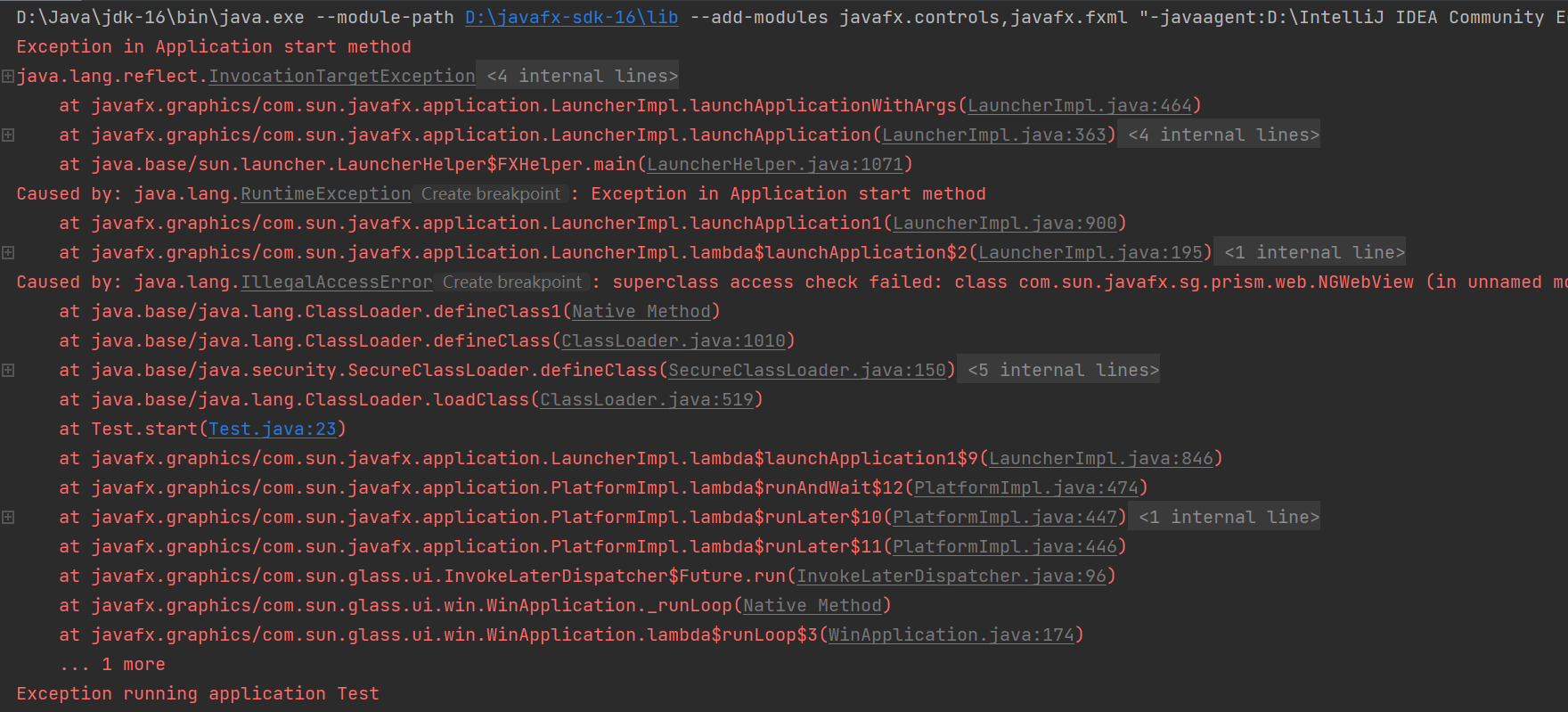Viewport: 1568px width, 712px height.
Task: Click 'Exception in Application start method' first line
Action: 214,47
